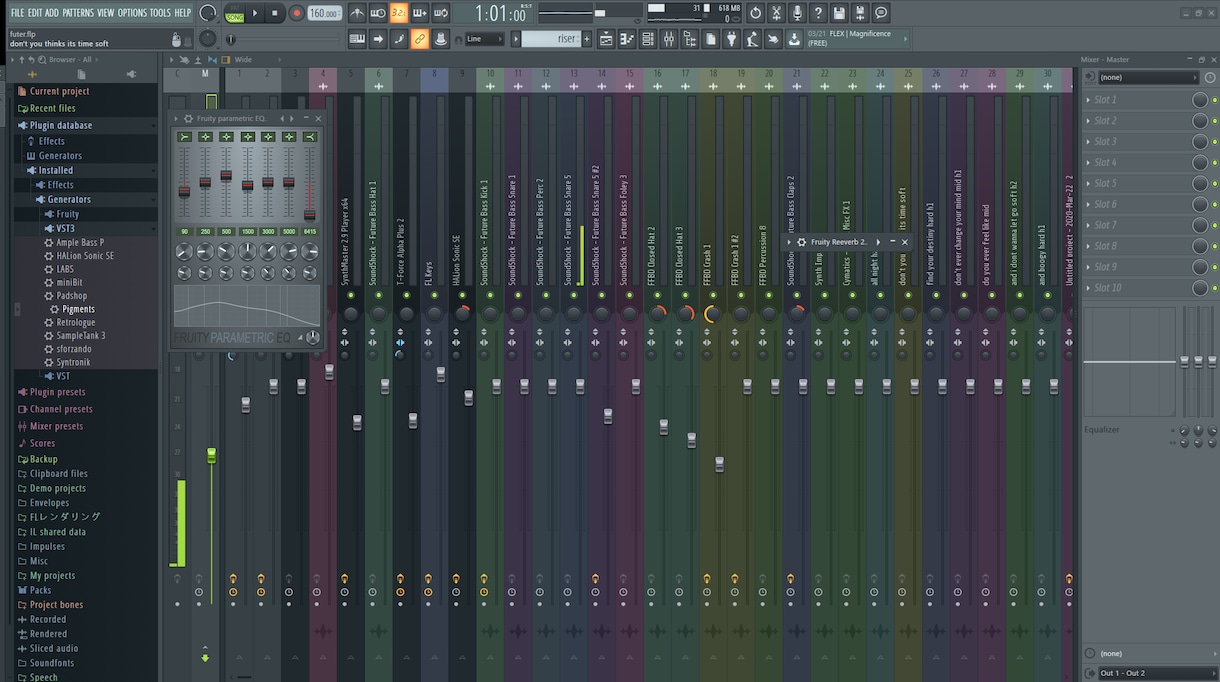Open the channel rack view icon
The image size is (1220, 682).
[x=648, y=39]
